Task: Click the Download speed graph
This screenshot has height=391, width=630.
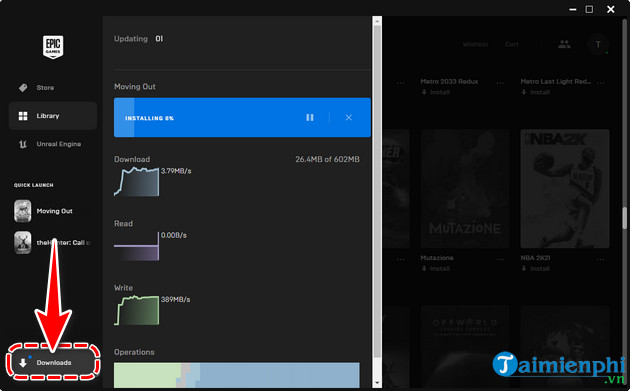Action: point(137,182)
